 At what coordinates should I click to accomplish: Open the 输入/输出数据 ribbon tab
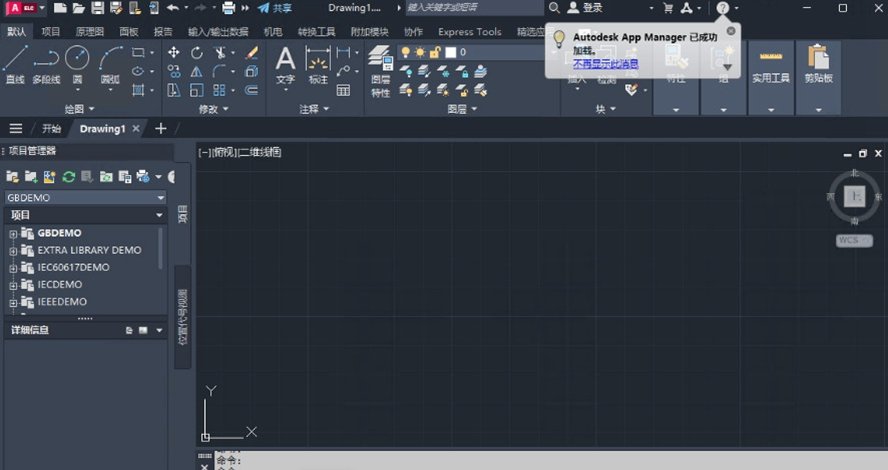(218, 32)
